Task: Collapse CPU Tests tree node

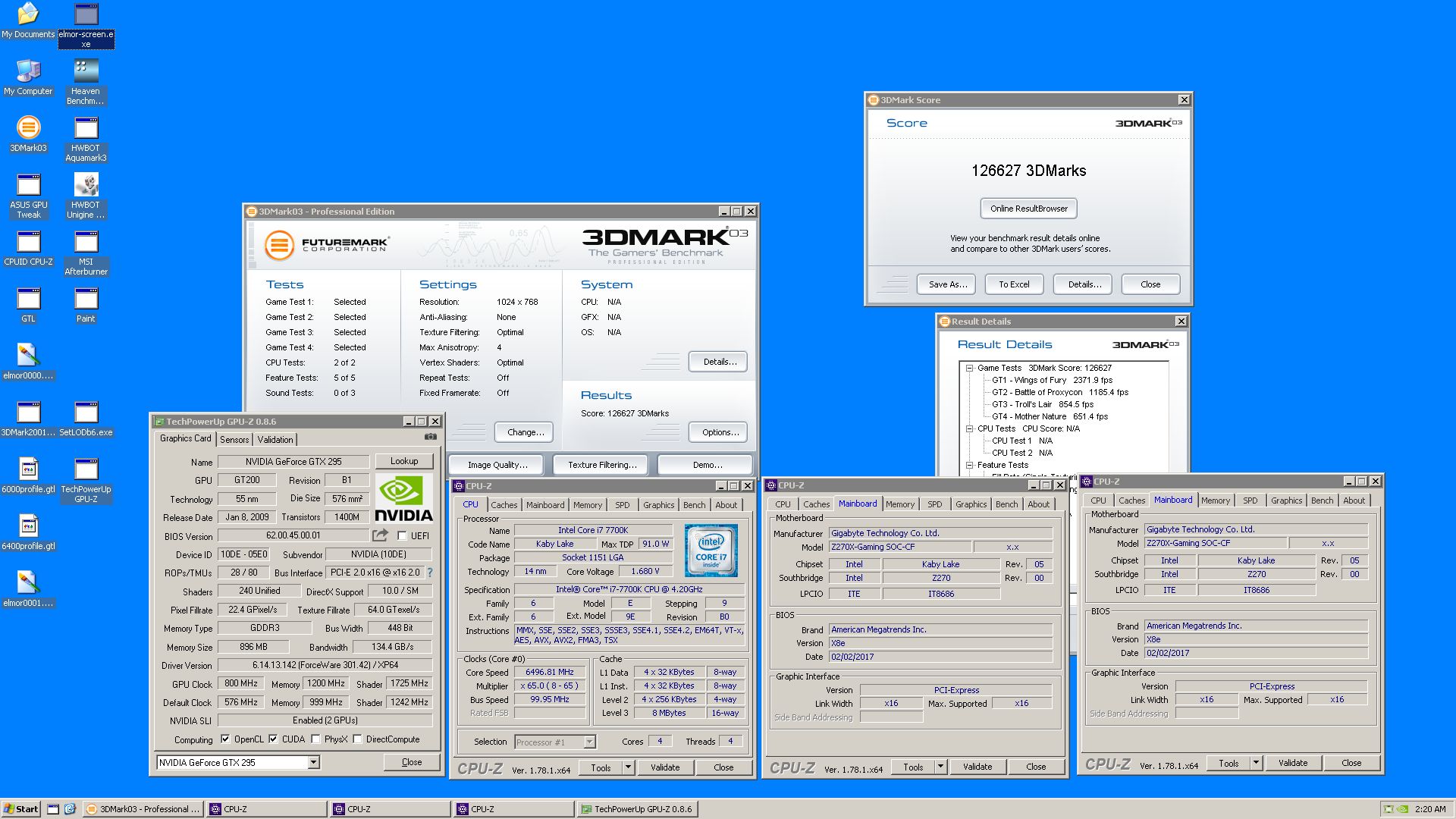Action: pos(969,428)
